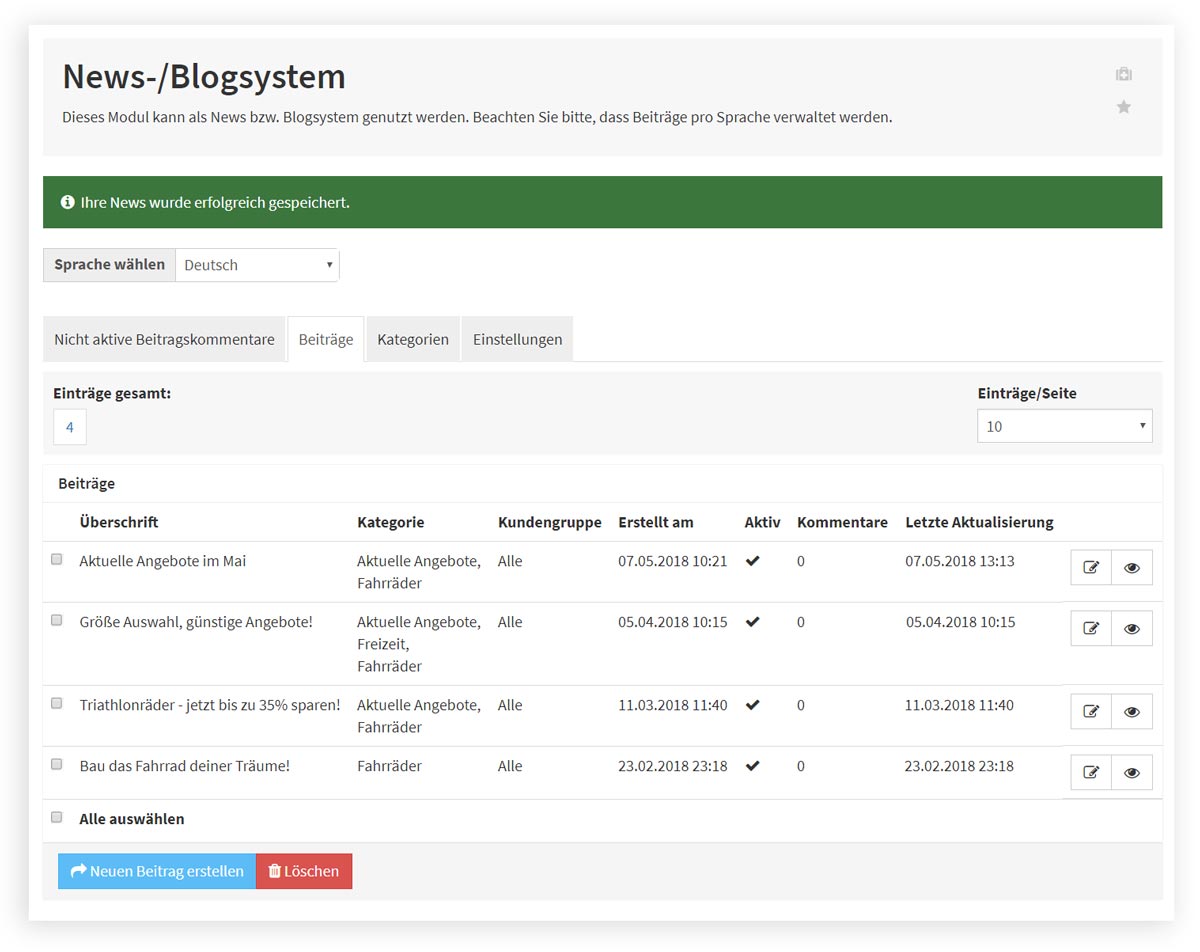Click the active checkmark for the 'Bau das Fahrrad' row
The image size is (1200, 952).
click(753, 766)
